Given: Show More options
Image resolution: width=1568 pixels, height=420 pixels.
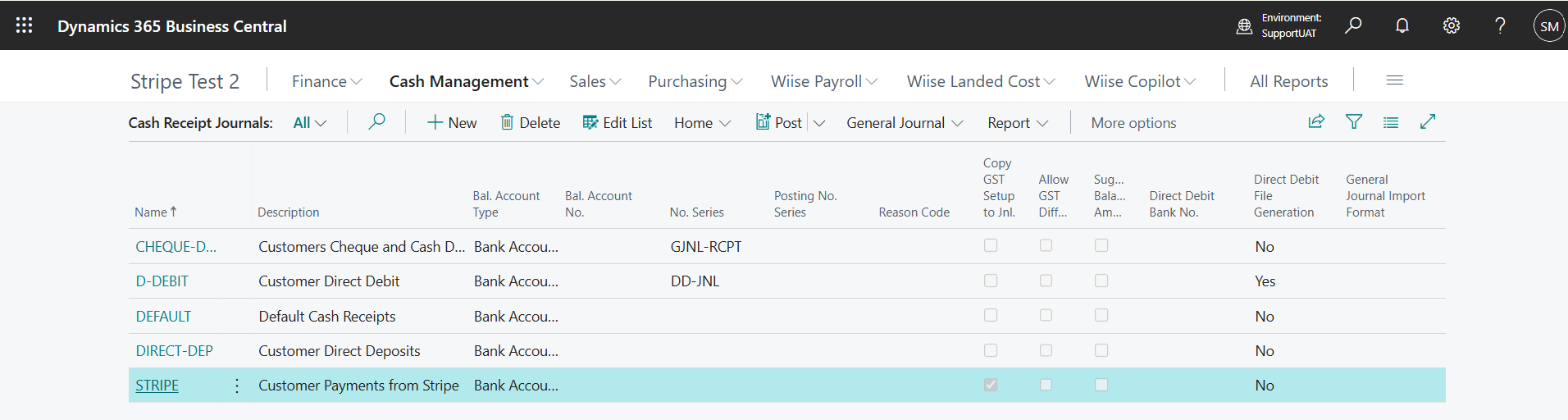Looking at the screenshot, I should (1133, 123).
